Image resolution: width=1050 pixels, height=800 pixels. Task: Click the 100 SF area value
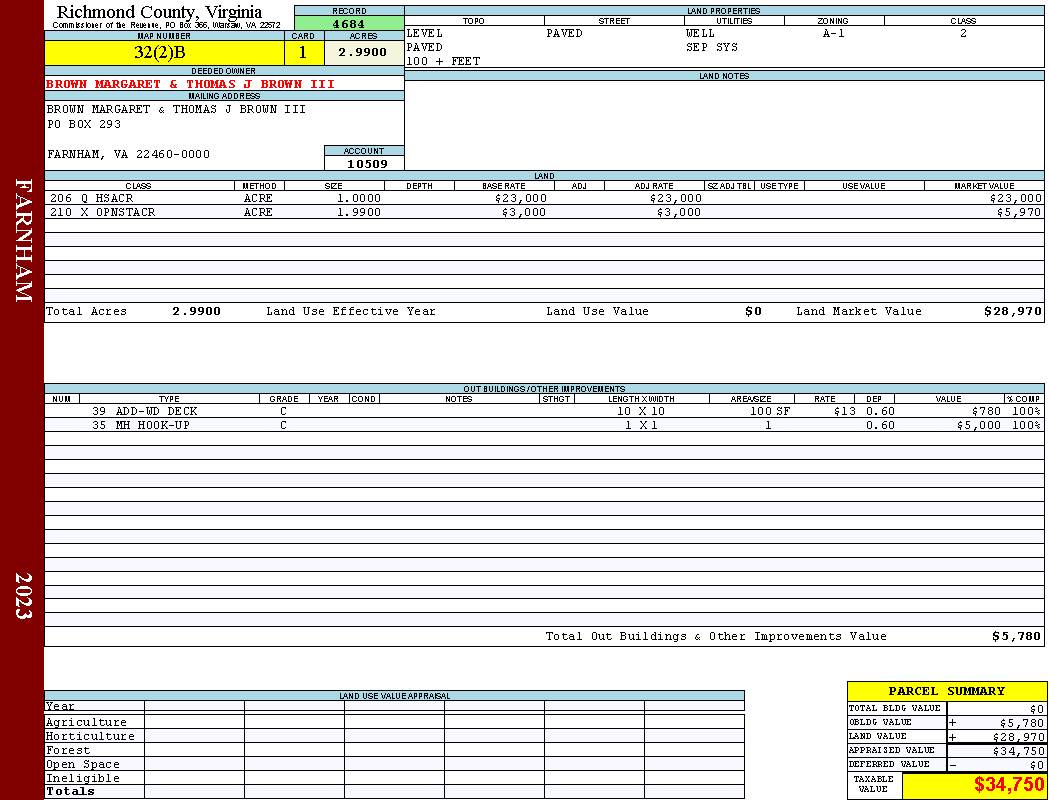(769, 412)
